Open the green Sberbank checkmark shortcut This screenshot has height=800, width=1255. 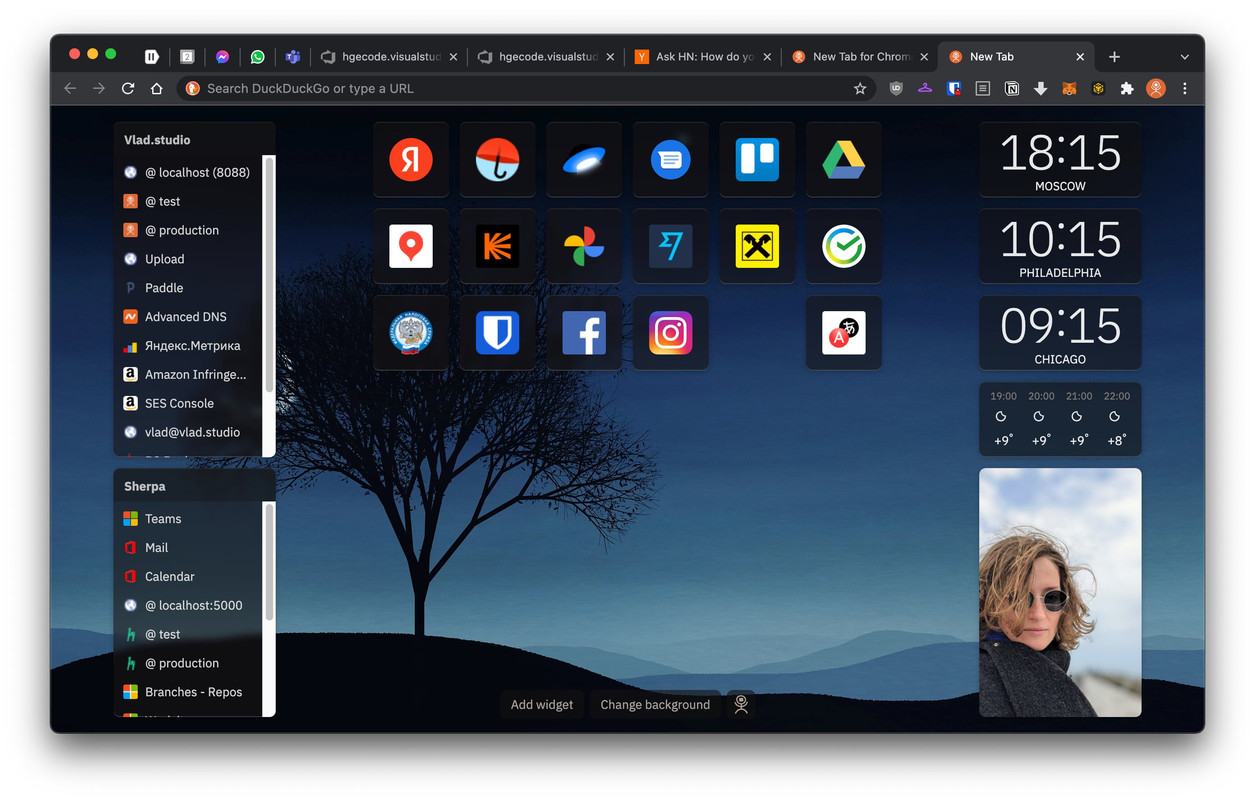coord(844,246)
